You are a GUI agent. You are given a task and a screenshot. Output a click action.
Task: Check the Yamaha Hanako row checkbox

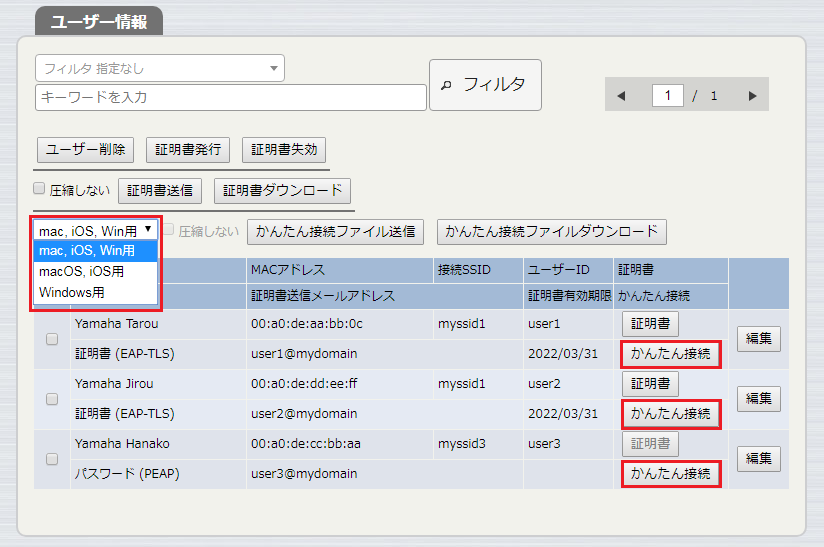52,458
